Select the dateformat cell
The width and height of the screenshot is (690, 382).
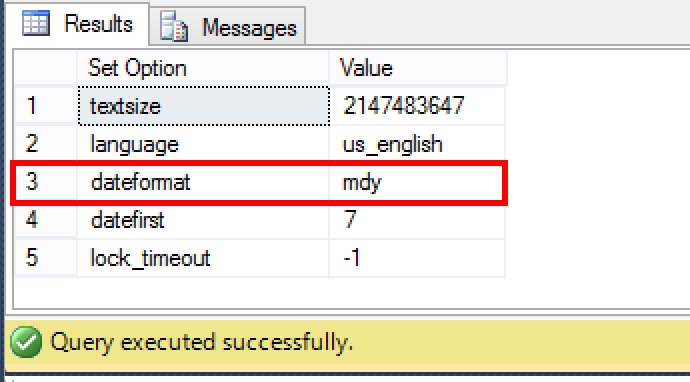(x=203, y=182)
